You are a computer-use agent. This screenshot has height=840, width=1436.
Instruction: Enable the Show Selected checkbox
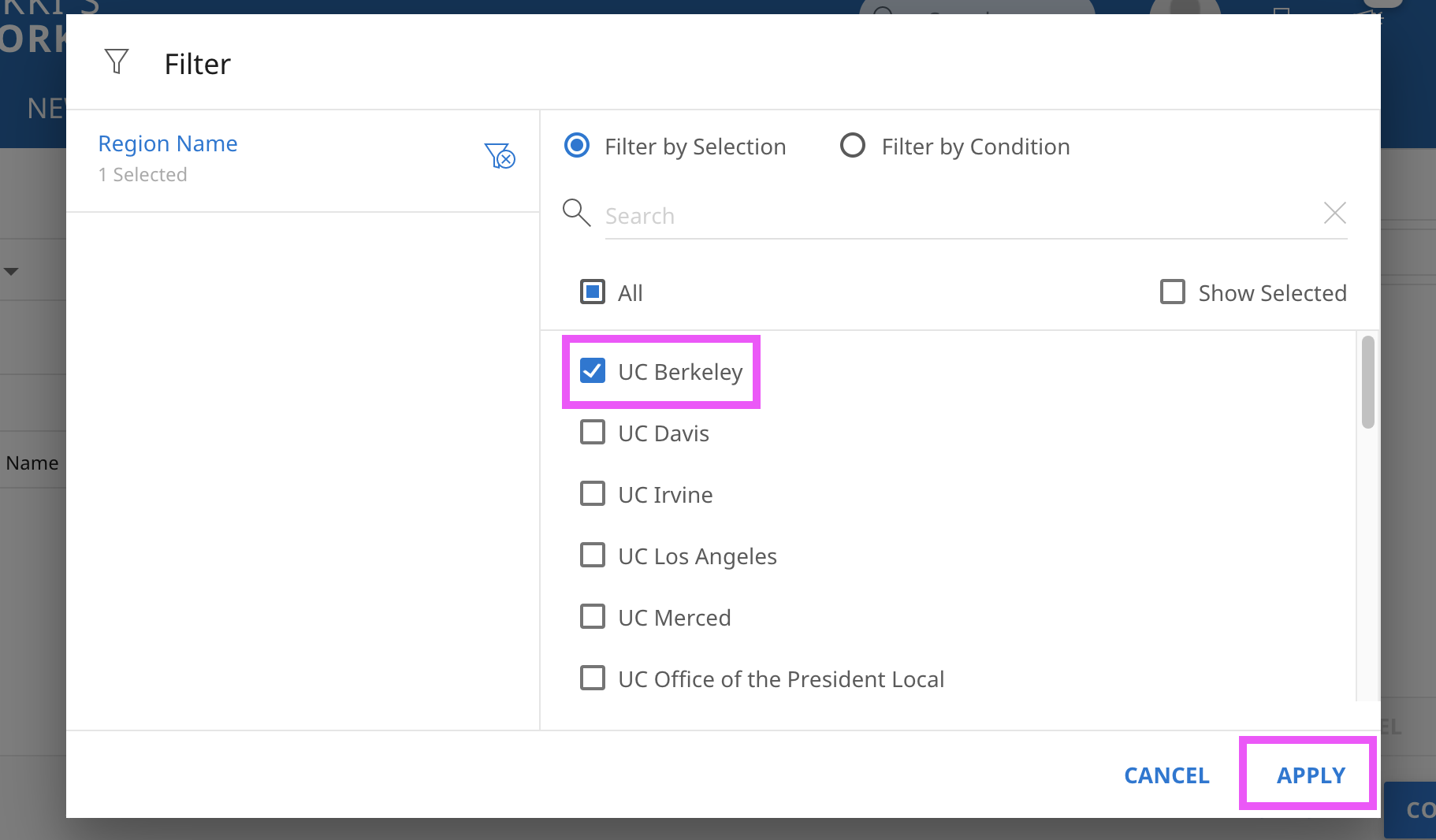1173,292
